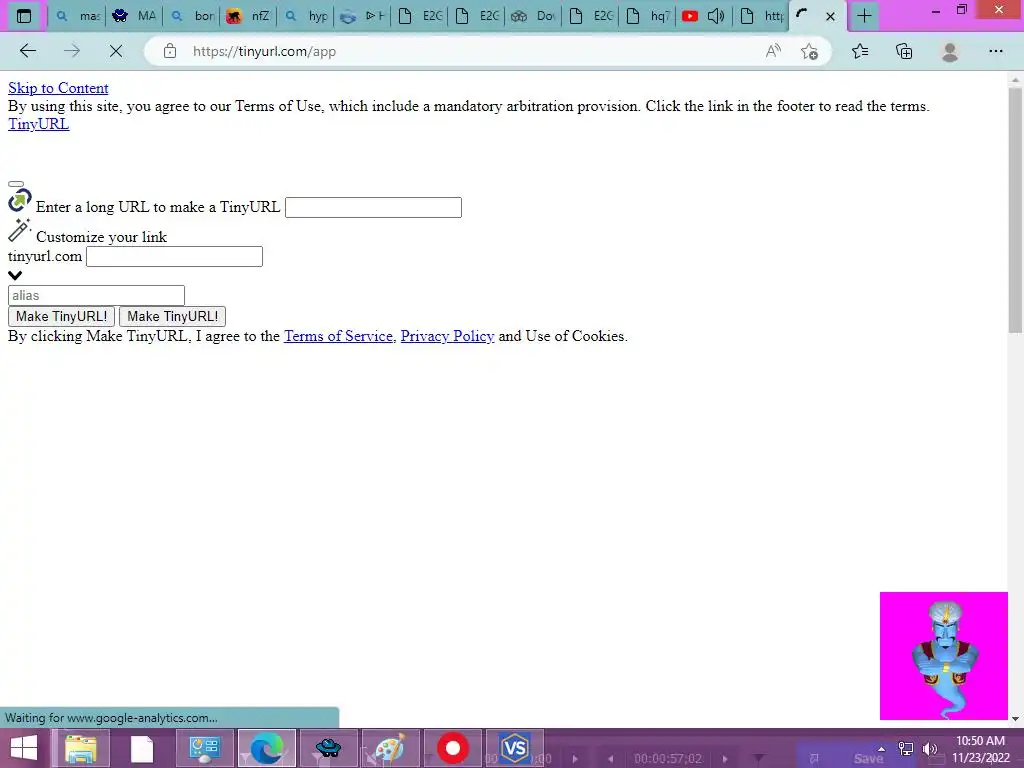Expand the domain chevron dropdown

click(15, 276)
